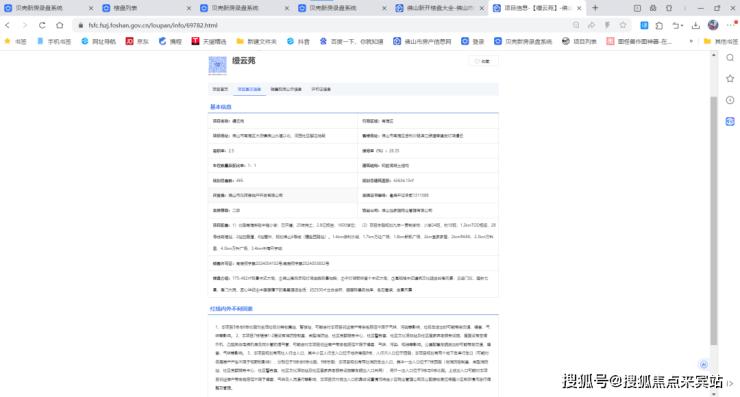This screenshot has height=397, width=740.
Task: Open the 佛山市房产信息网 bookmark
Action: (422, 42)
